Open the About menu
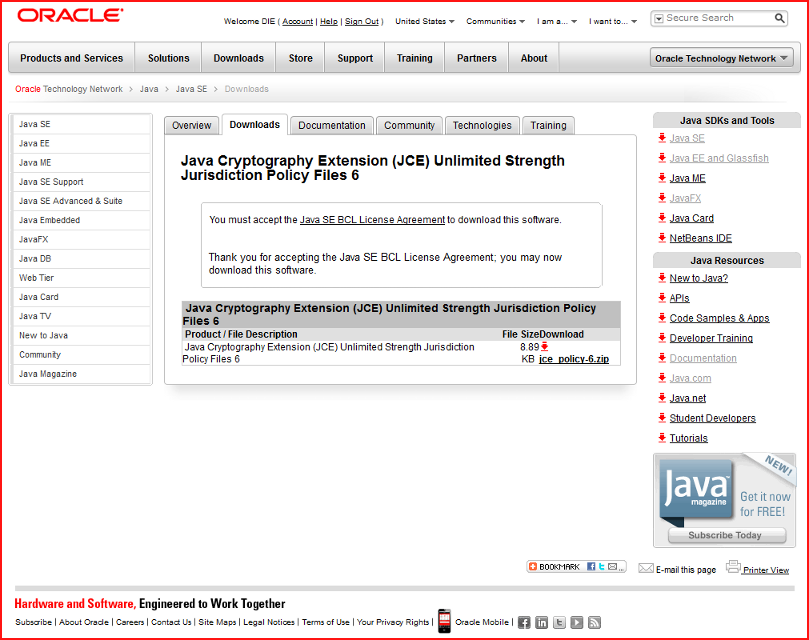The image size is (809, 640). click(x=534, y=58)
